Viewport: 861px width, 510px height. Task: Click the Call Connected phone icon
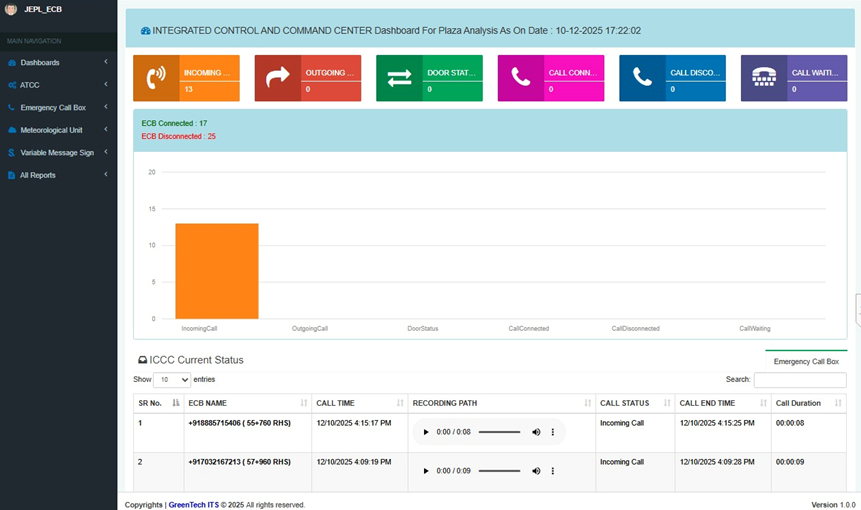[520, 78]
